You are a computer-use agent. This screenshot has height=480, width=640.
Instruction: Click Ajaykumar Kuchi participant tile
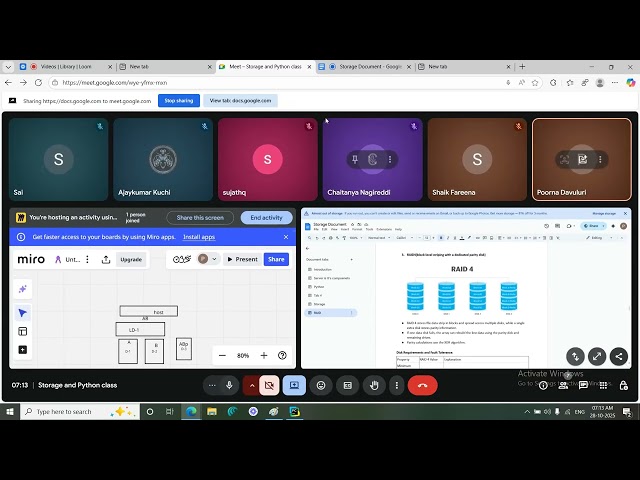pos(163,160)
